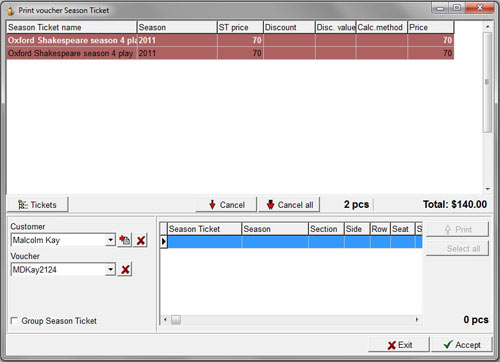Click the down arrow of the vertical scrollbar
Screen dimensions: 500x362
[488, 189]
